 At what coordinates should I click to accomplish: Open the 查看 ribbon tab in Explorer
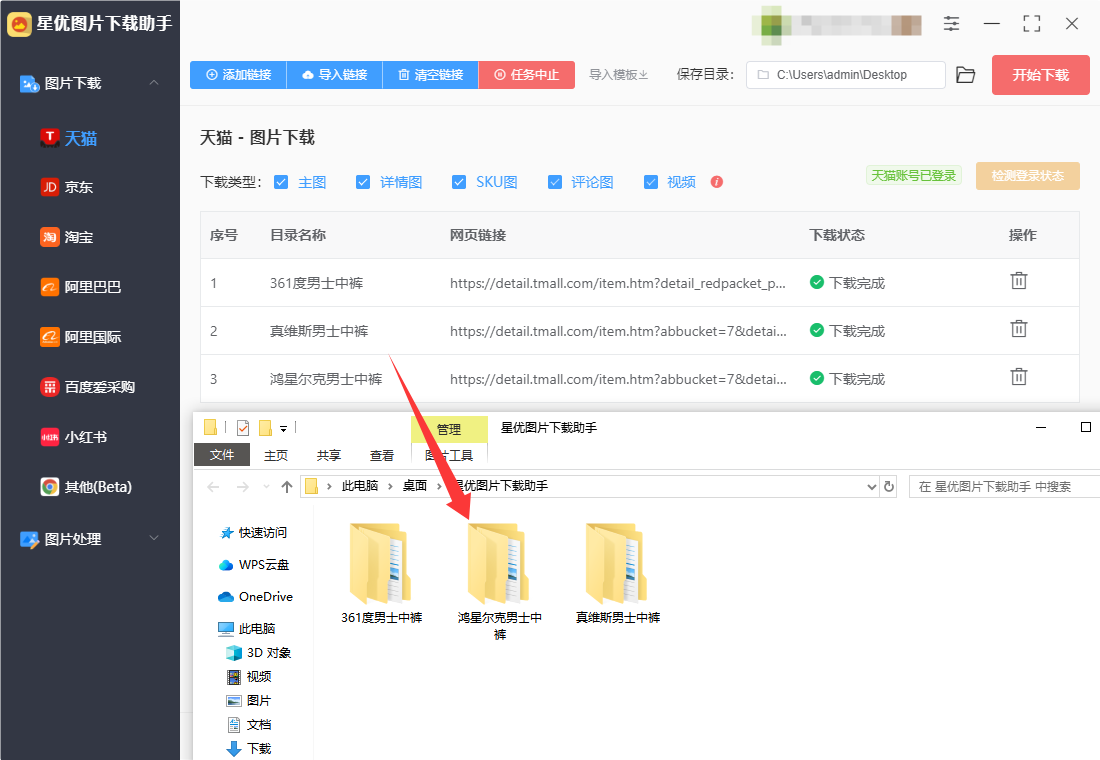click(x=382, y=455)
